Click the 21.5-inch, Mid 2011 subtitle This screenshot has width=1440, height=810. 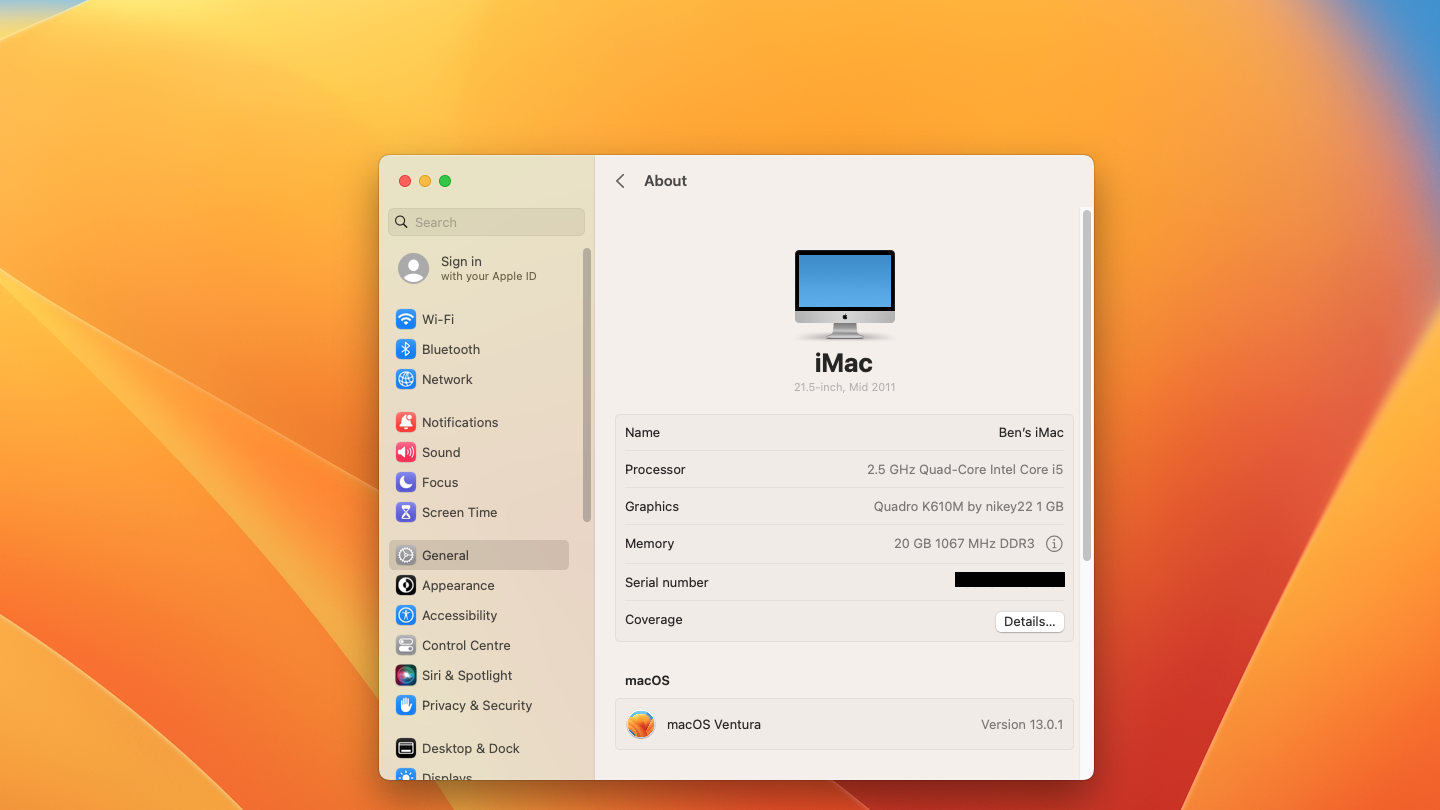pos(845,387)
